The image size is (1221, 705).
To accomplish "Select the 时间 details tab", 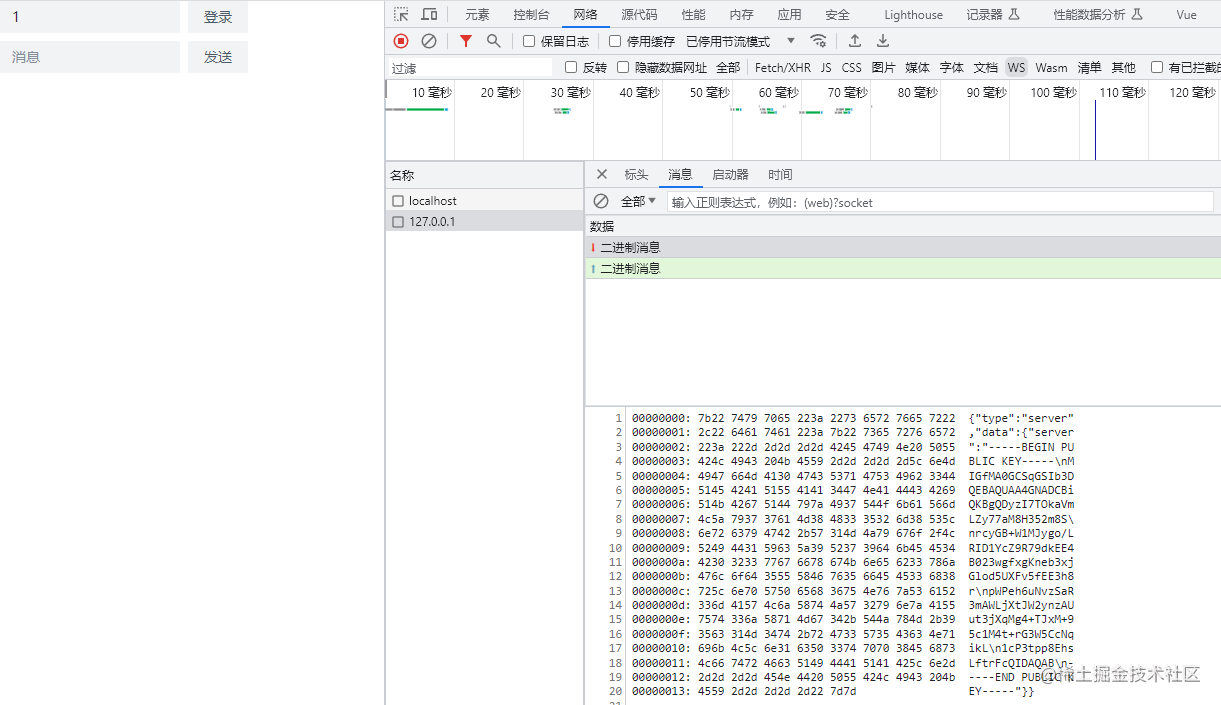I will (780, 174).
